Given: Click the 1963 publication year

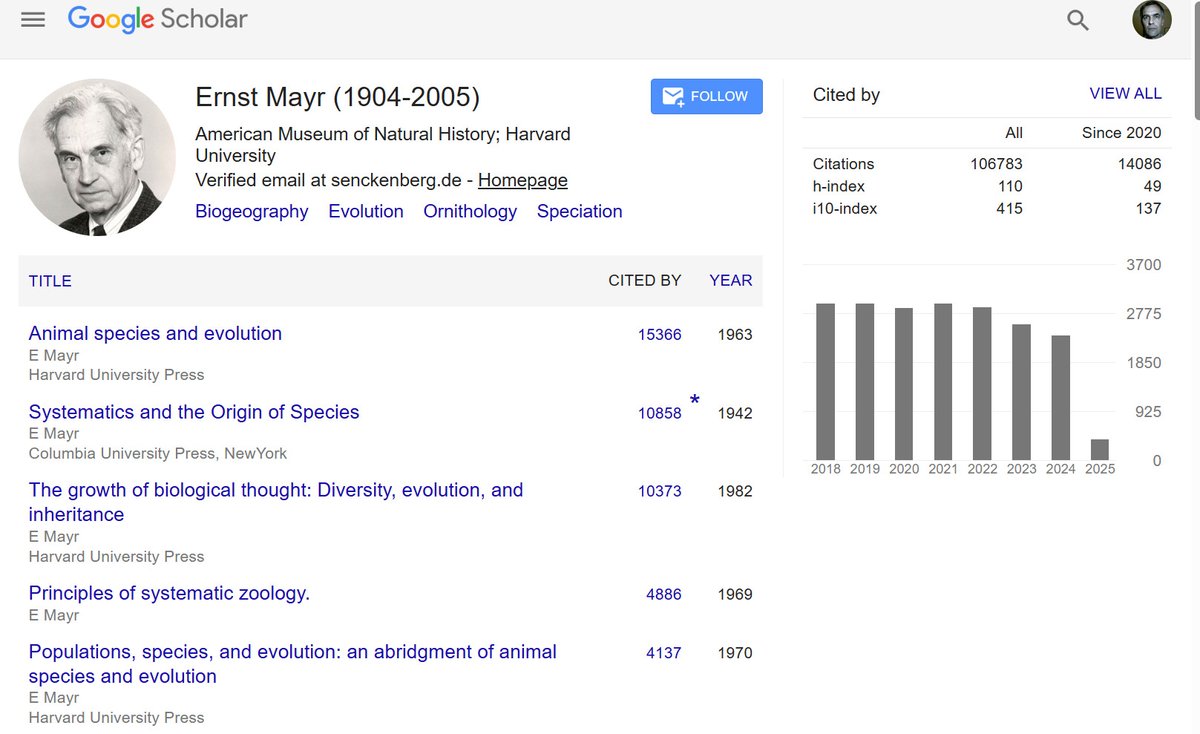Looking at the screenshot, I should (735, 335).
